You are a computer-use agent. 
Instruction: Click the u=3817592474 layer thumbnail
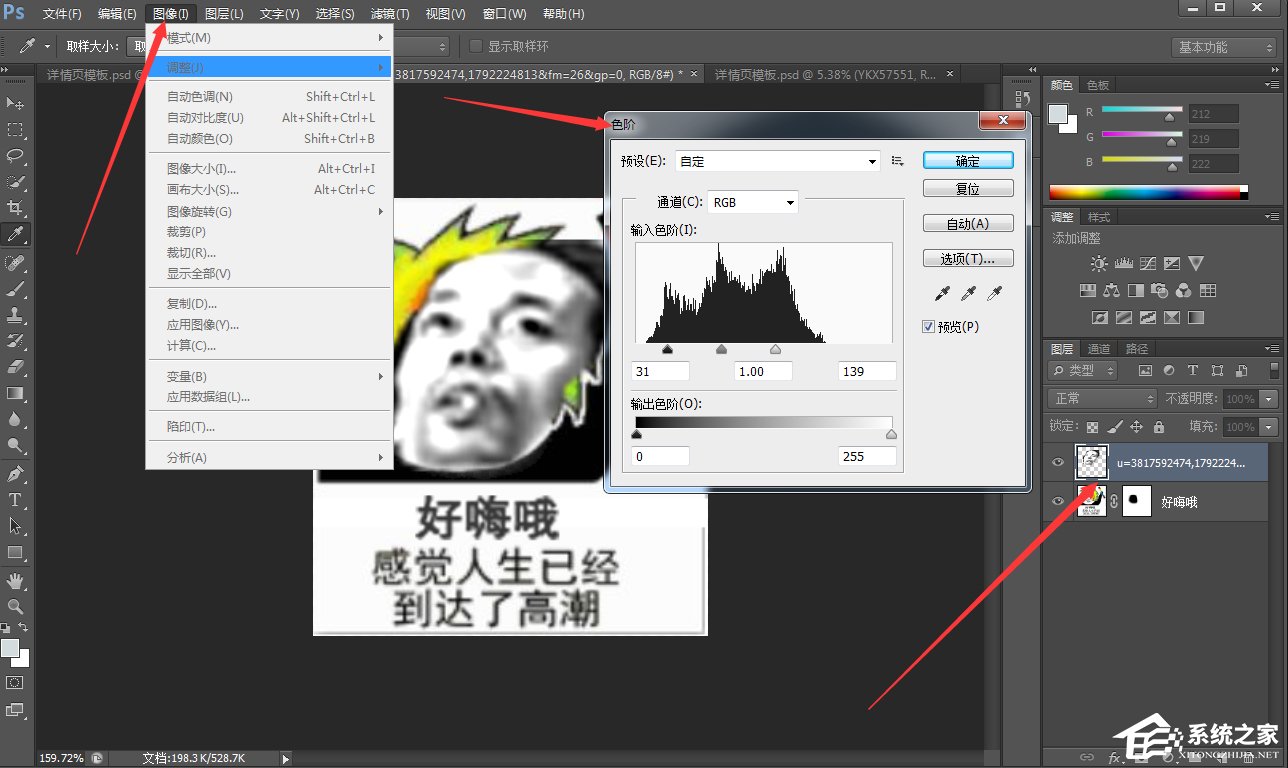tap(1092, 462)
